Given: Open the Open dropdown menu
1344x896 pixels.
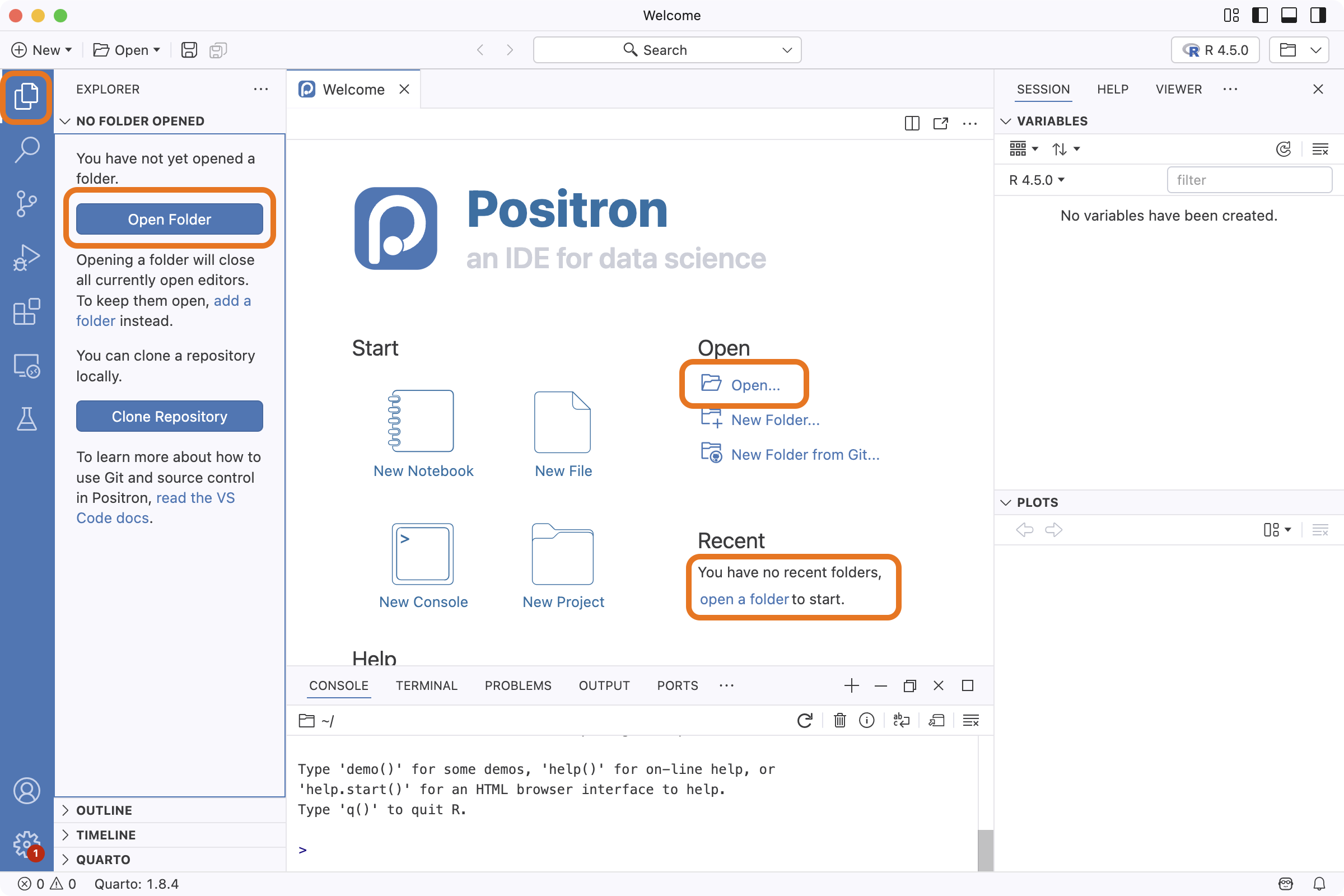Looking at the screenshot, I should [x=127, y=50].
